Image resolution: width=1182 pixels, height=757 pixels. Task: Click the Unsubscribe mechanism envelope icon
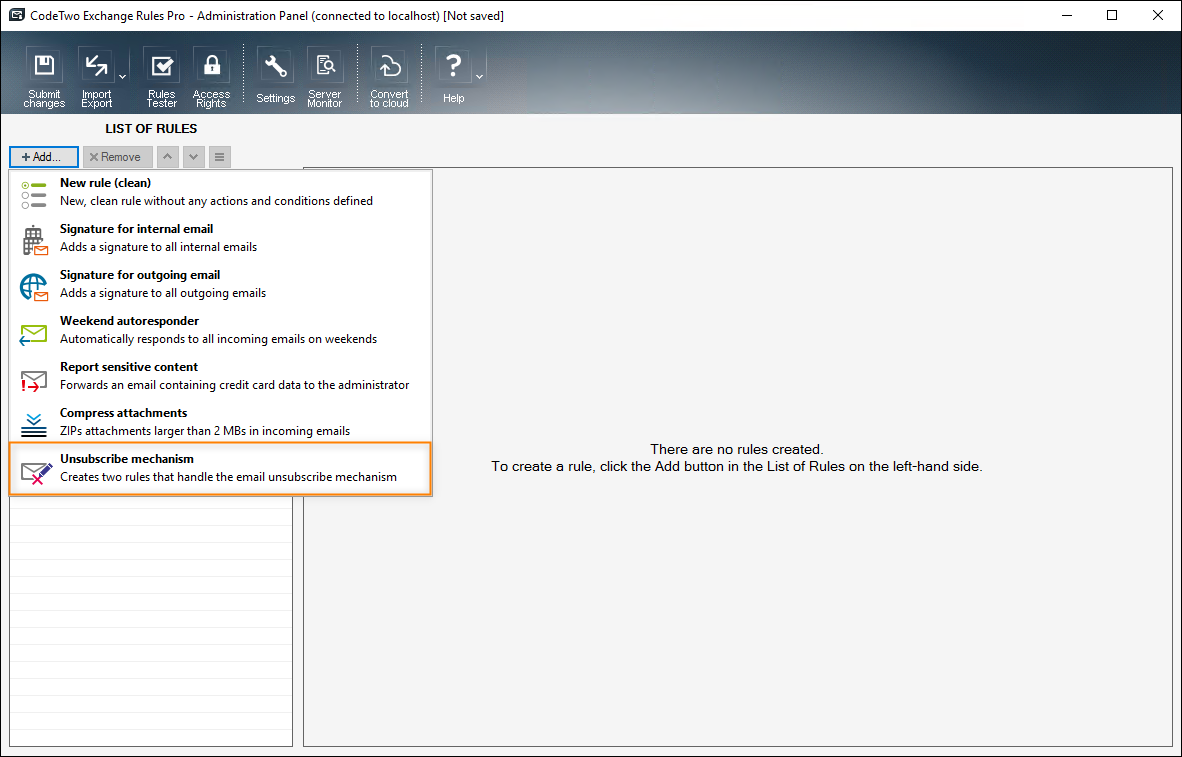point(35,472)
